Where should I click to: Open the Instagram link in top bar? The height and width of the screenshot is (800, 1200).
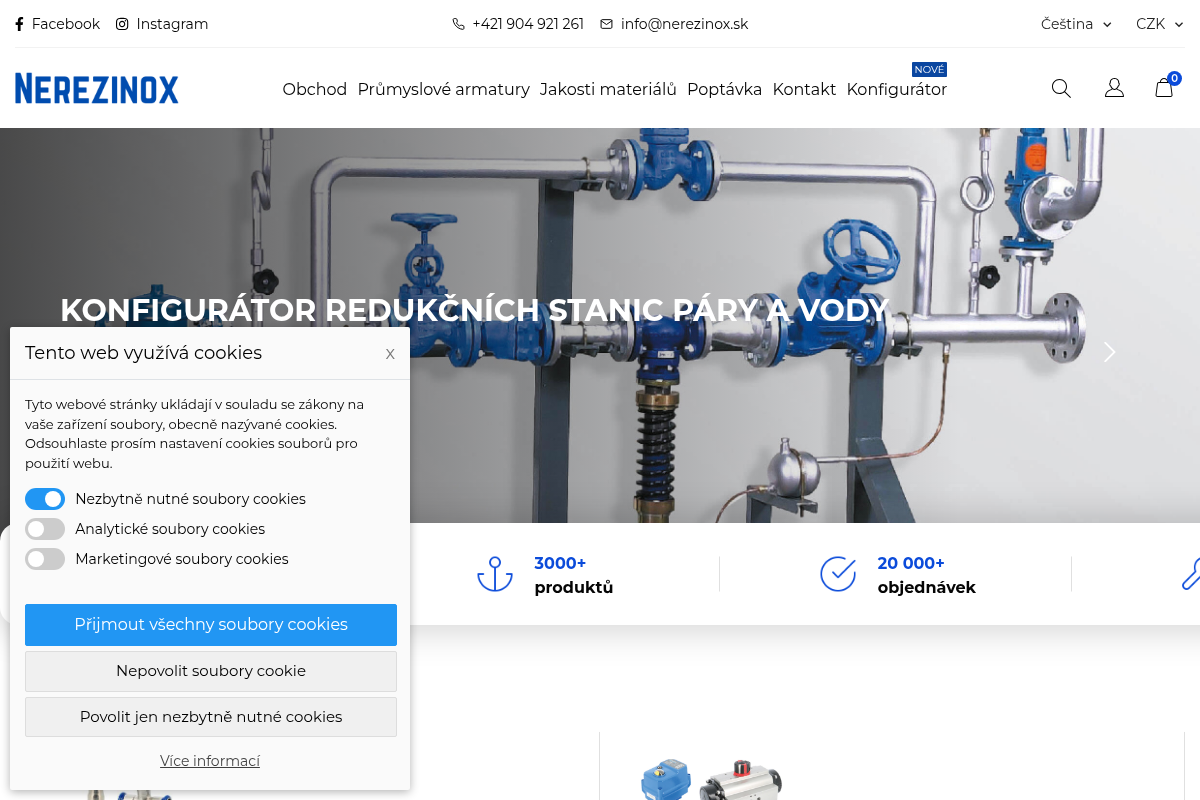(x=162, y=24)
